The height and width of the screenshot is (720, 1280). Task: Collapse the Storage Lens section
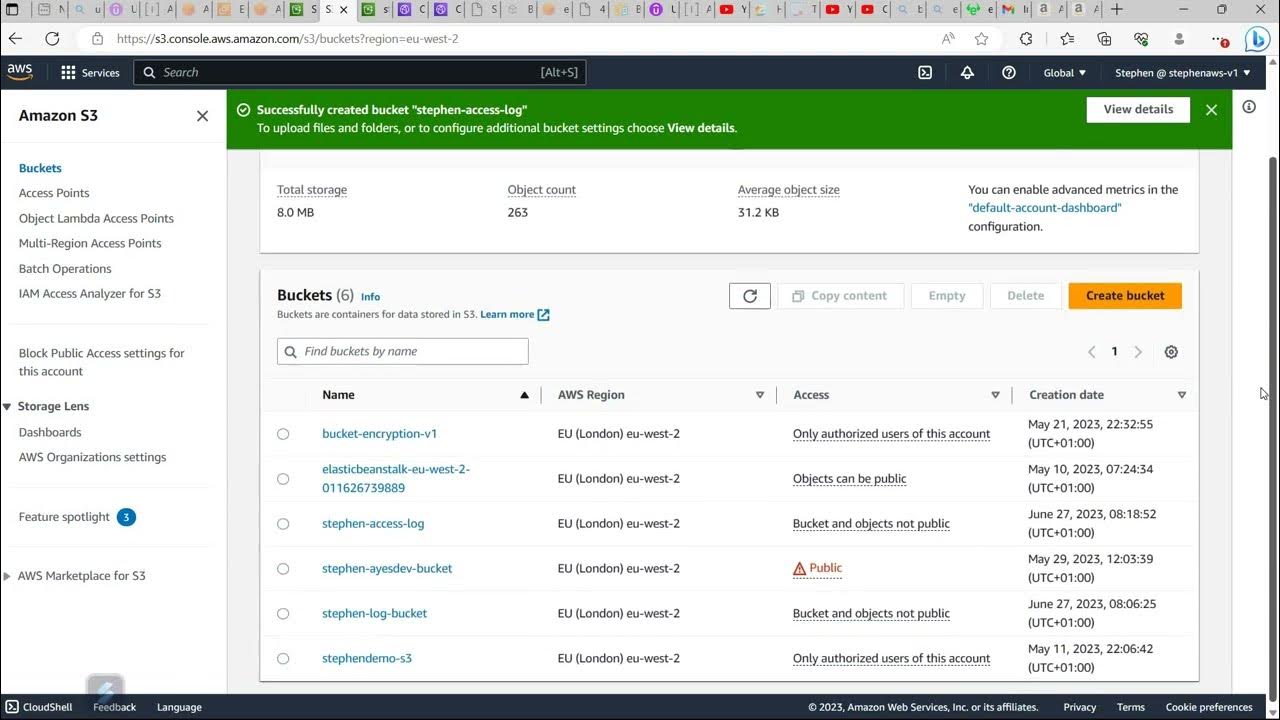pos(8,407)
